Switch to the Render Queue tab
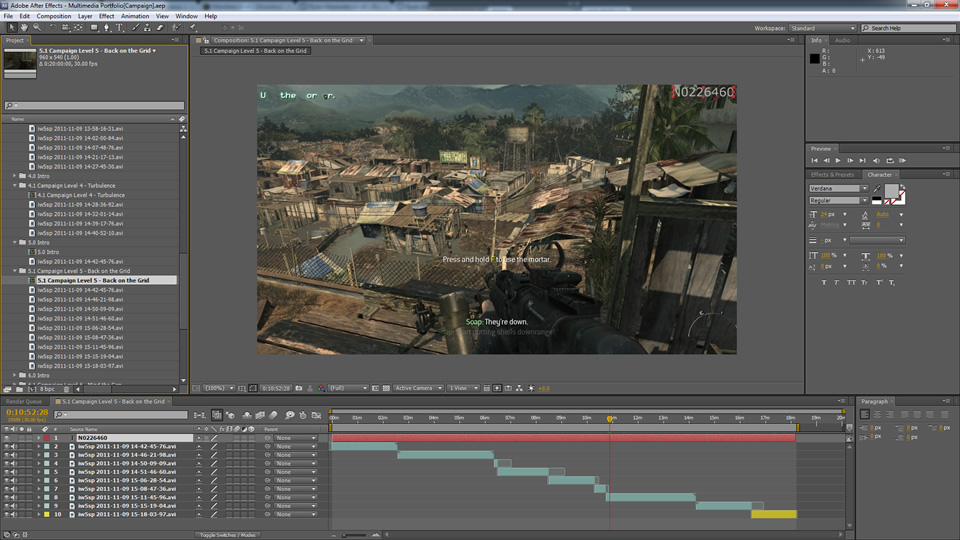This screenshot has height=540, width=960. click(25, 401)
